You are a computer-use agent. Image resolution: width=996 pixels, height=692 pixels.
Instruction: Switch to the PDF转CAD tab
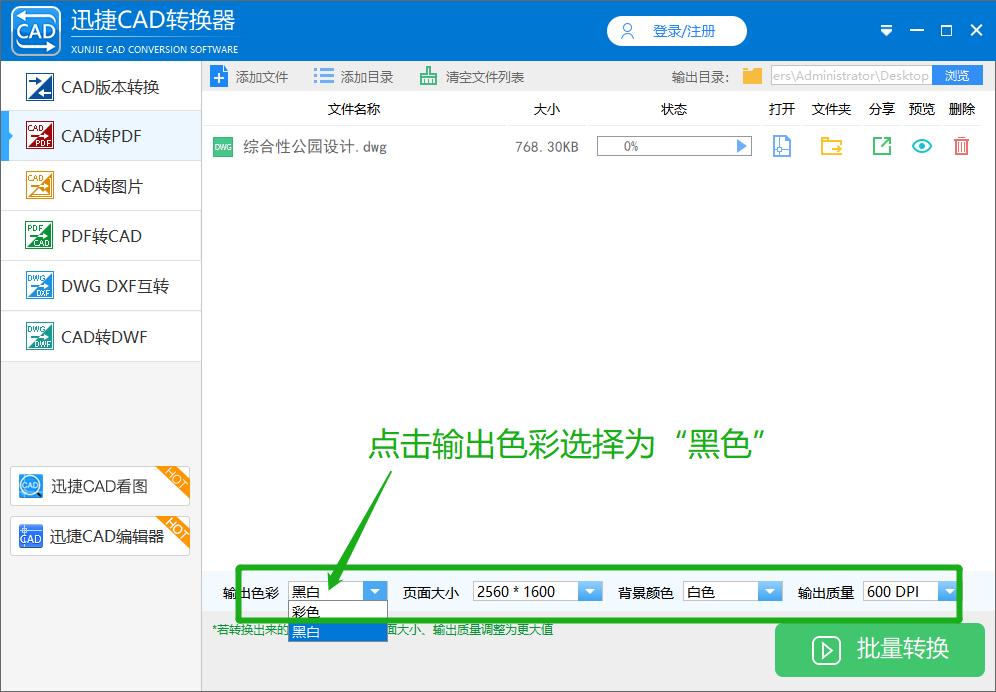click(x=101, y=236)
